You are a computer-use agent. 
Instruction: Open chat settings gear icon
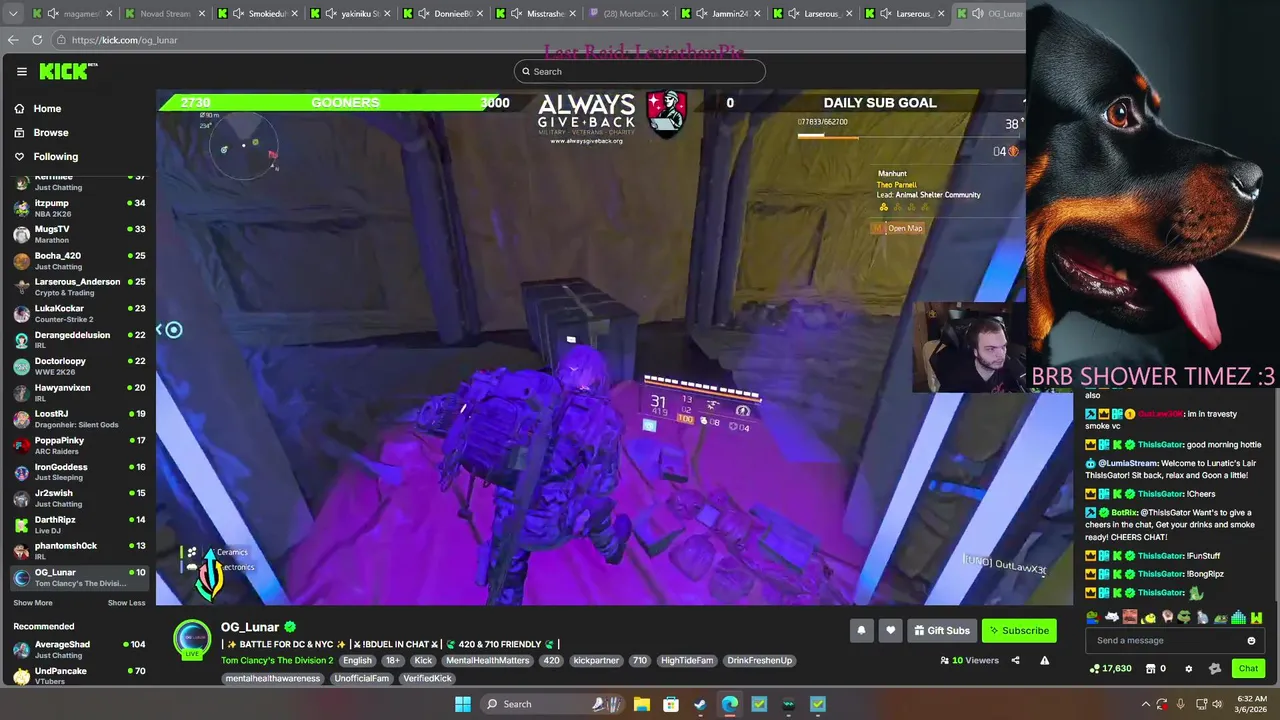pos(1188,669)
